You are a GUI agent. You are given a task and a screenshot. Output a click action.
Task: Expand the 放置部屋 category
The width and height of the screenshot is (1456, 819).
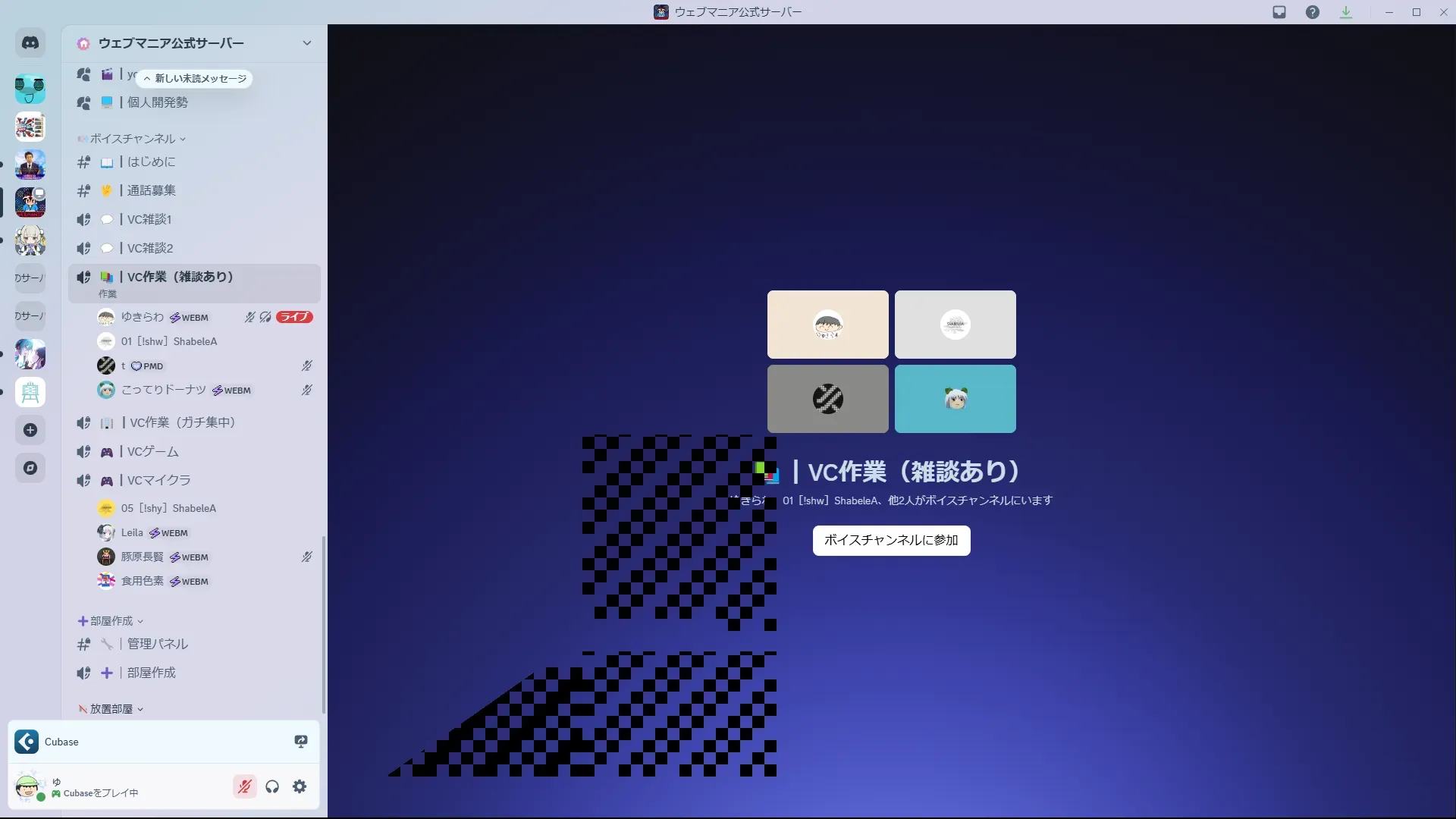tap(111, 709)
